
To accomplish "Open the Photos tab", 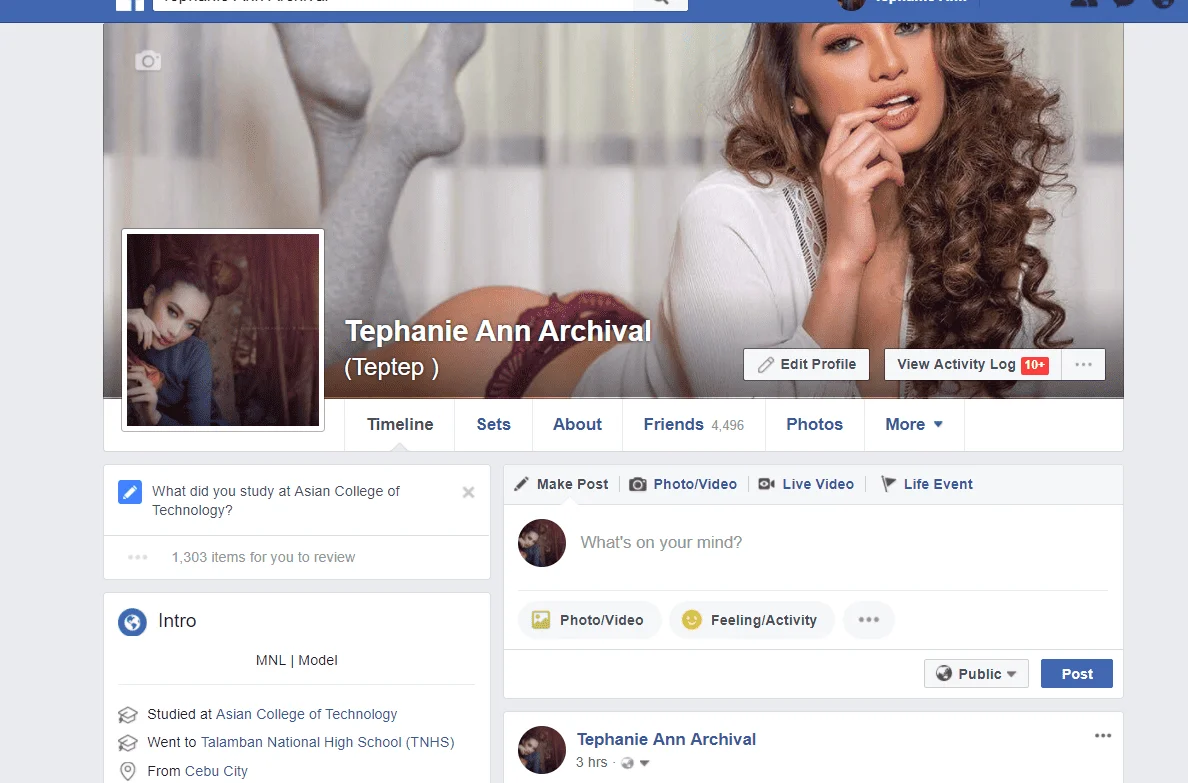I will tap(814, 424).
